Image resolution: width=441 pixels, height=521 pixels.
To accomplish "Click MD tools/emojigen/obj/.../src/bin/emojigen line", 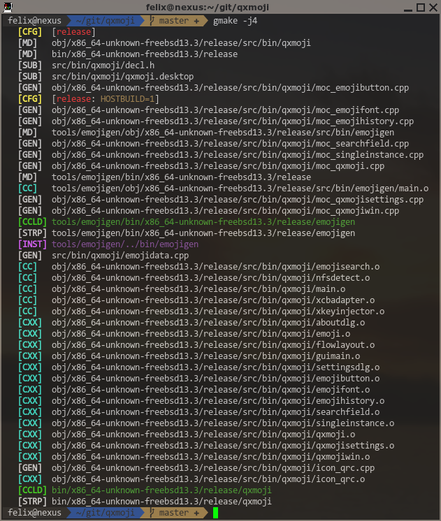I will 206,132.
